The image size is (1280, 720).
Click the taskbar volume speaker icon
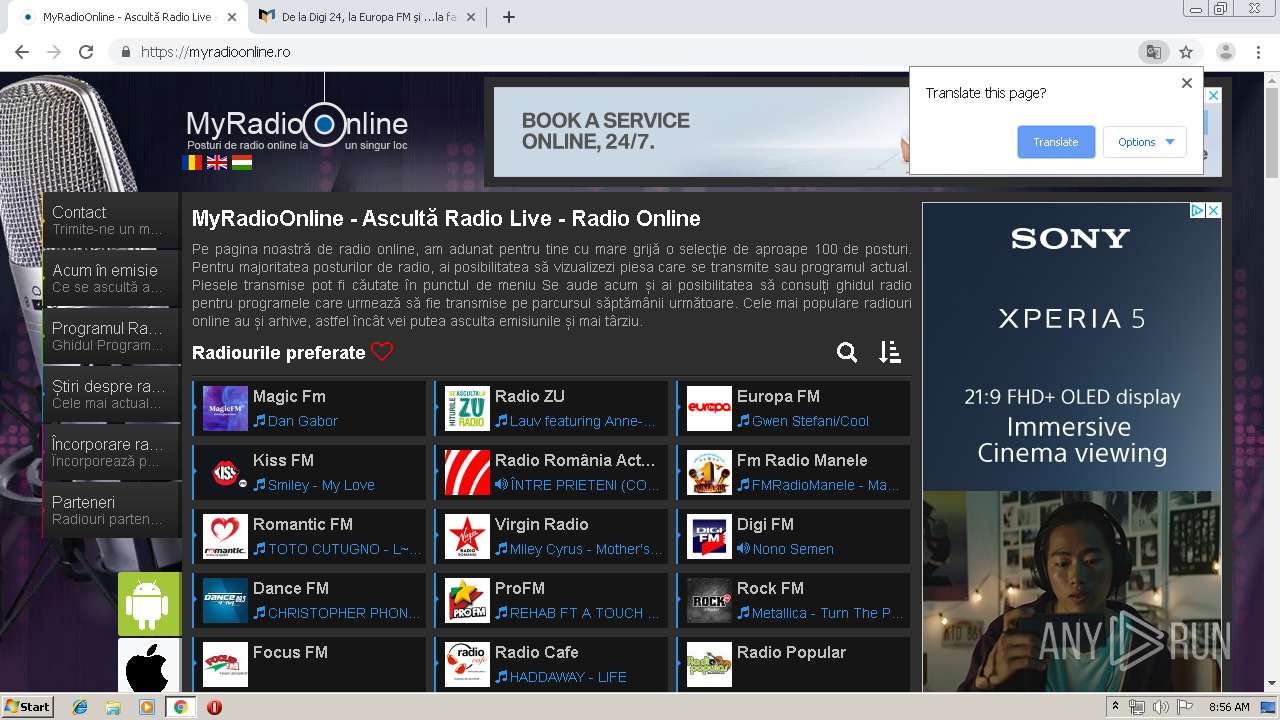(1160, 707)
